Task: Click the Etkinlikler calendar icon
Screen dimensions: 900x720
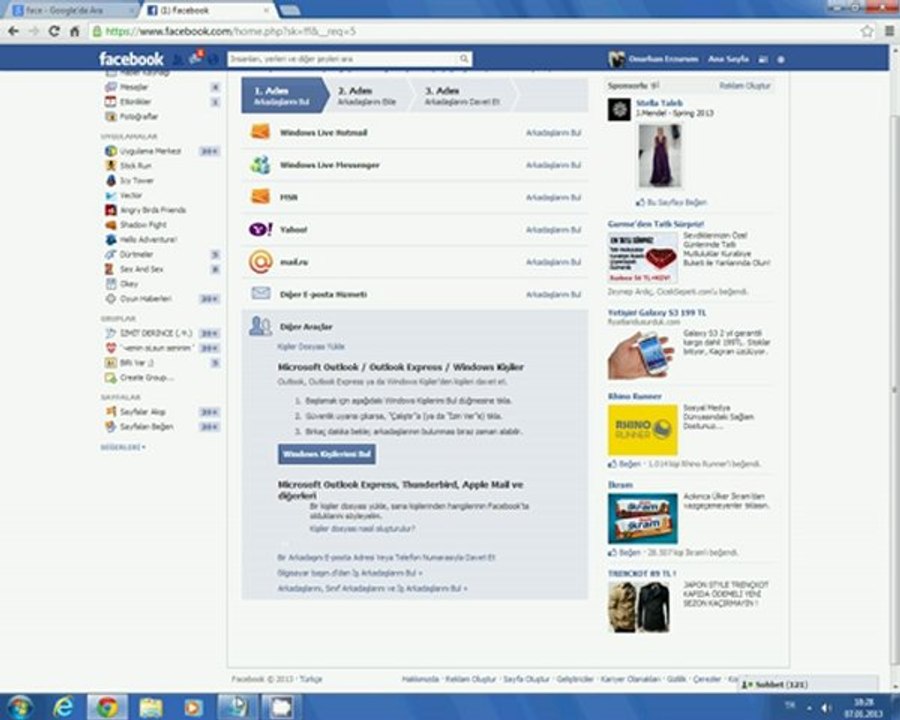Action: (x=110, y=102)
